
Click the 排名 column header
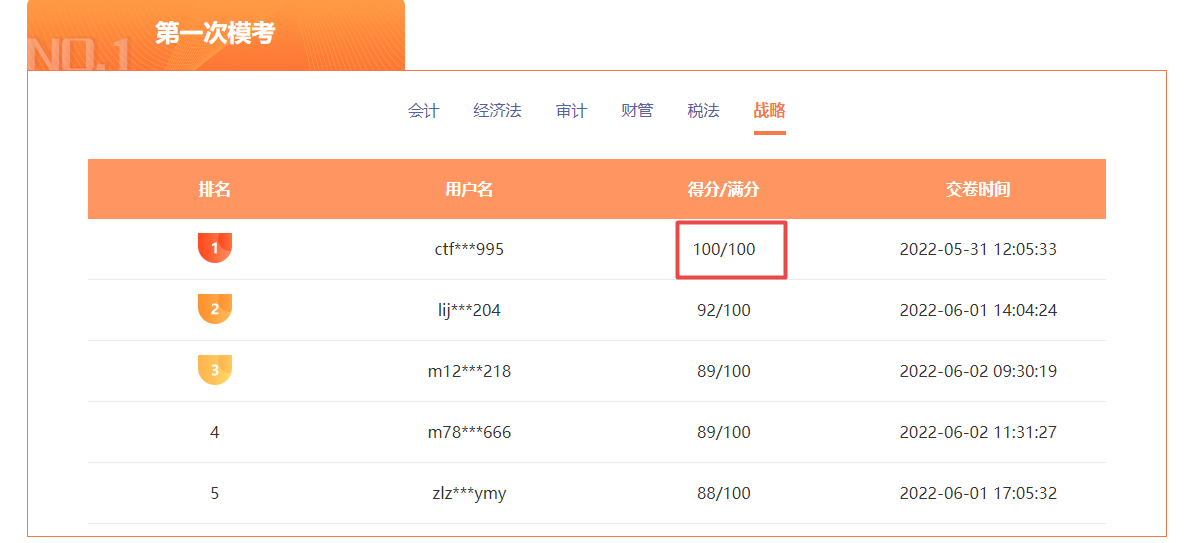coord(214,189)
